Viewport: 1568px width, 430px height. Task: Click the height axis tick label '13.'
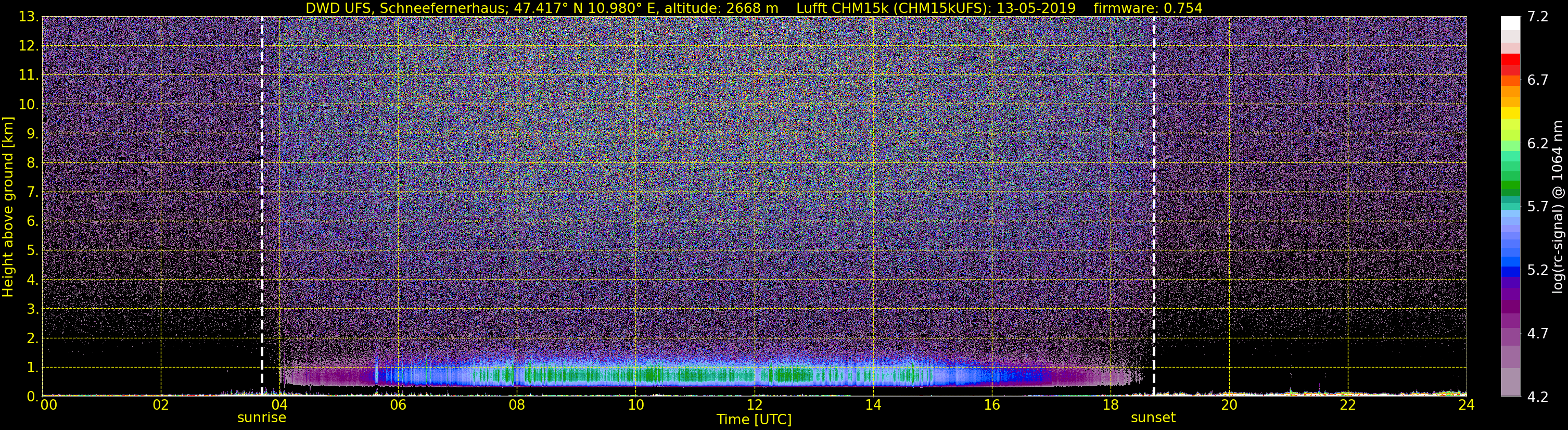click(28, 17)
